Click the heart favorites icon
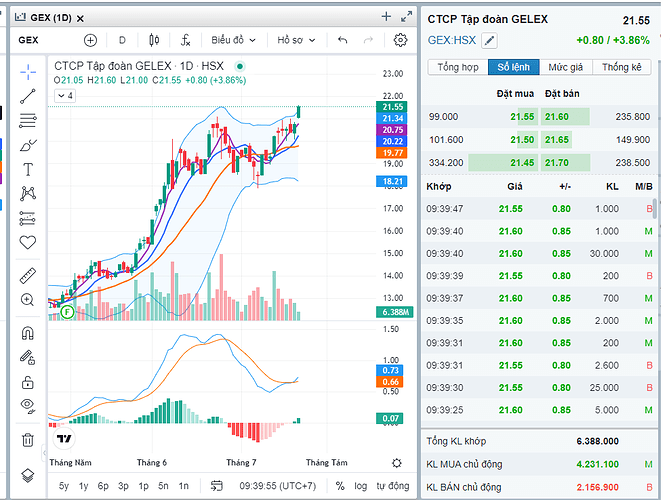Screen dimensions: 670x500 (28, 242)
